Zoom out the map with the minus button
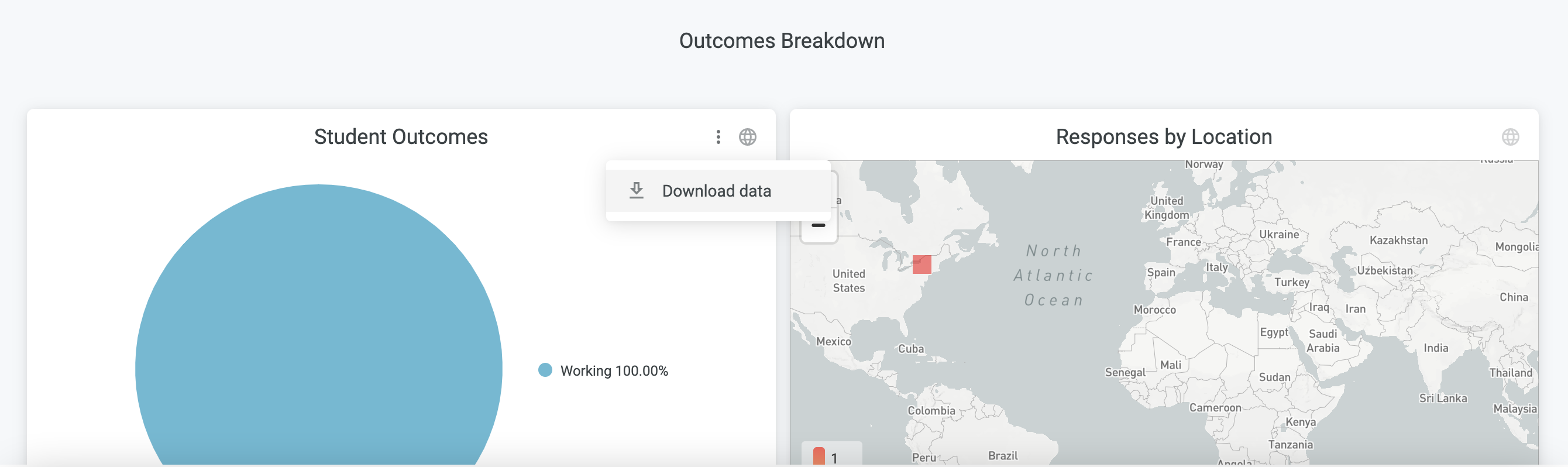Screen dimensions: 1568x467 coord(818,226)
